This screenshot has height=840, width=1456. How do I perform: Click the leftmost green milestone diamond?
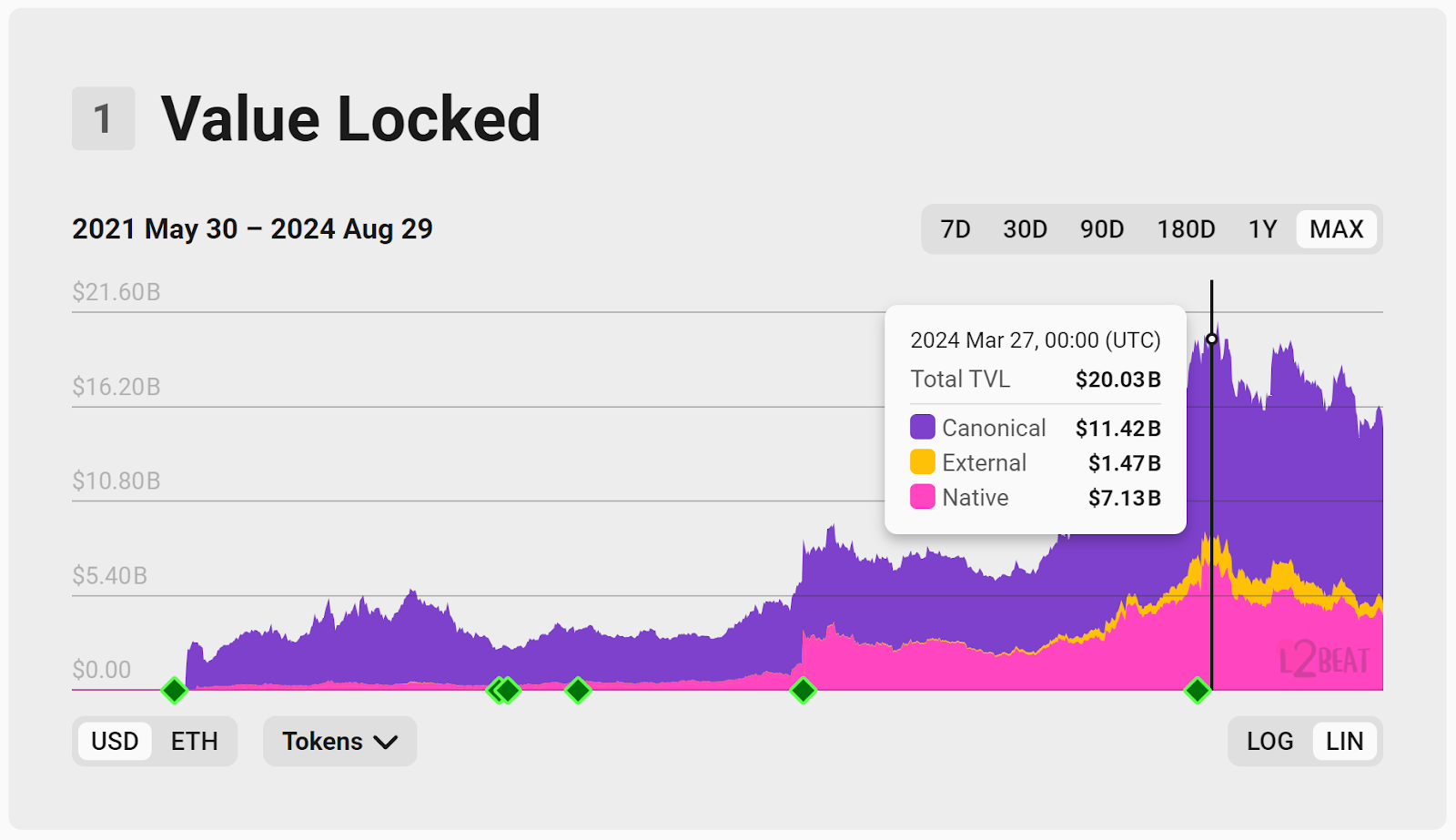(174, 691)
